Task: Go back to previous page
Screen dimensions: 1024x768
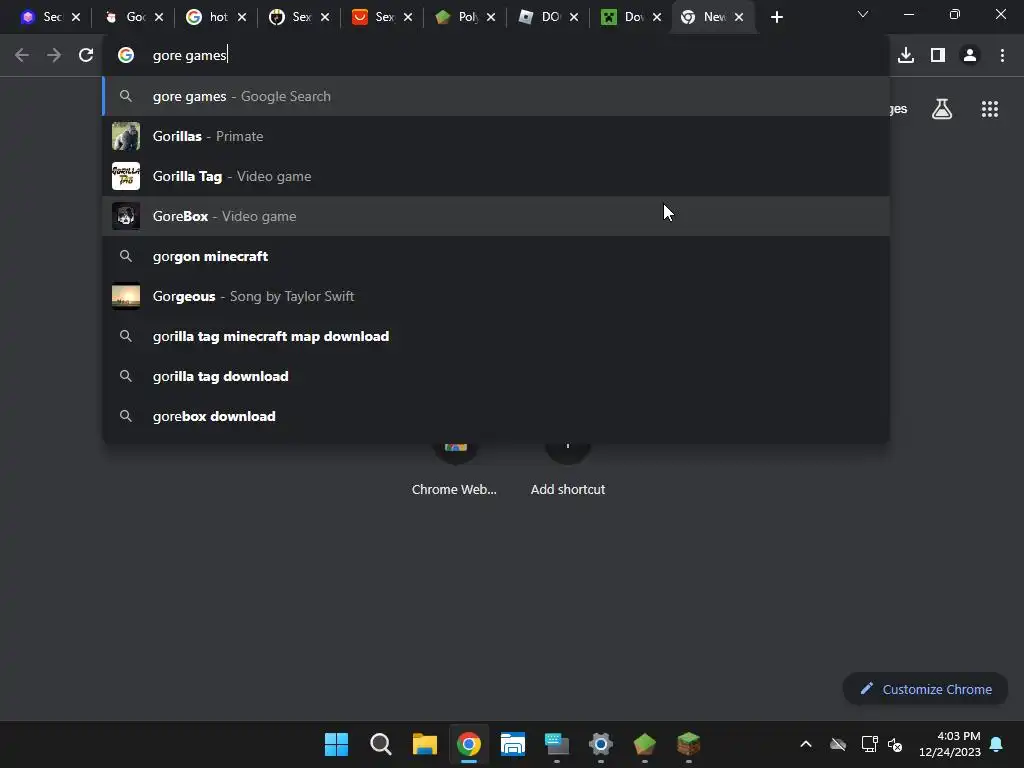Action: 22,56
